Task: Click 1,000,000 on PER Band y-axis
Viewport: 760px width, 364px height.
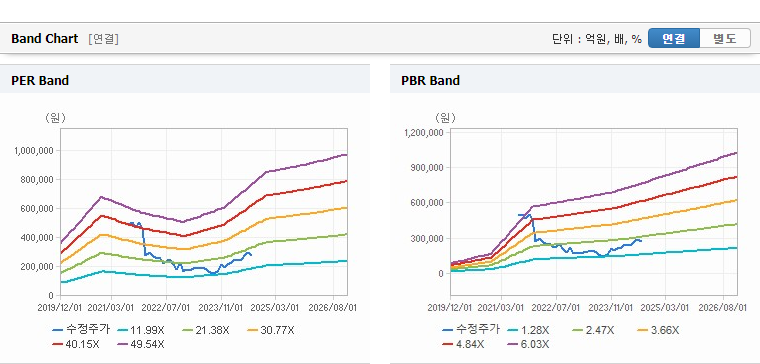Action: click(x=33, y=150)
